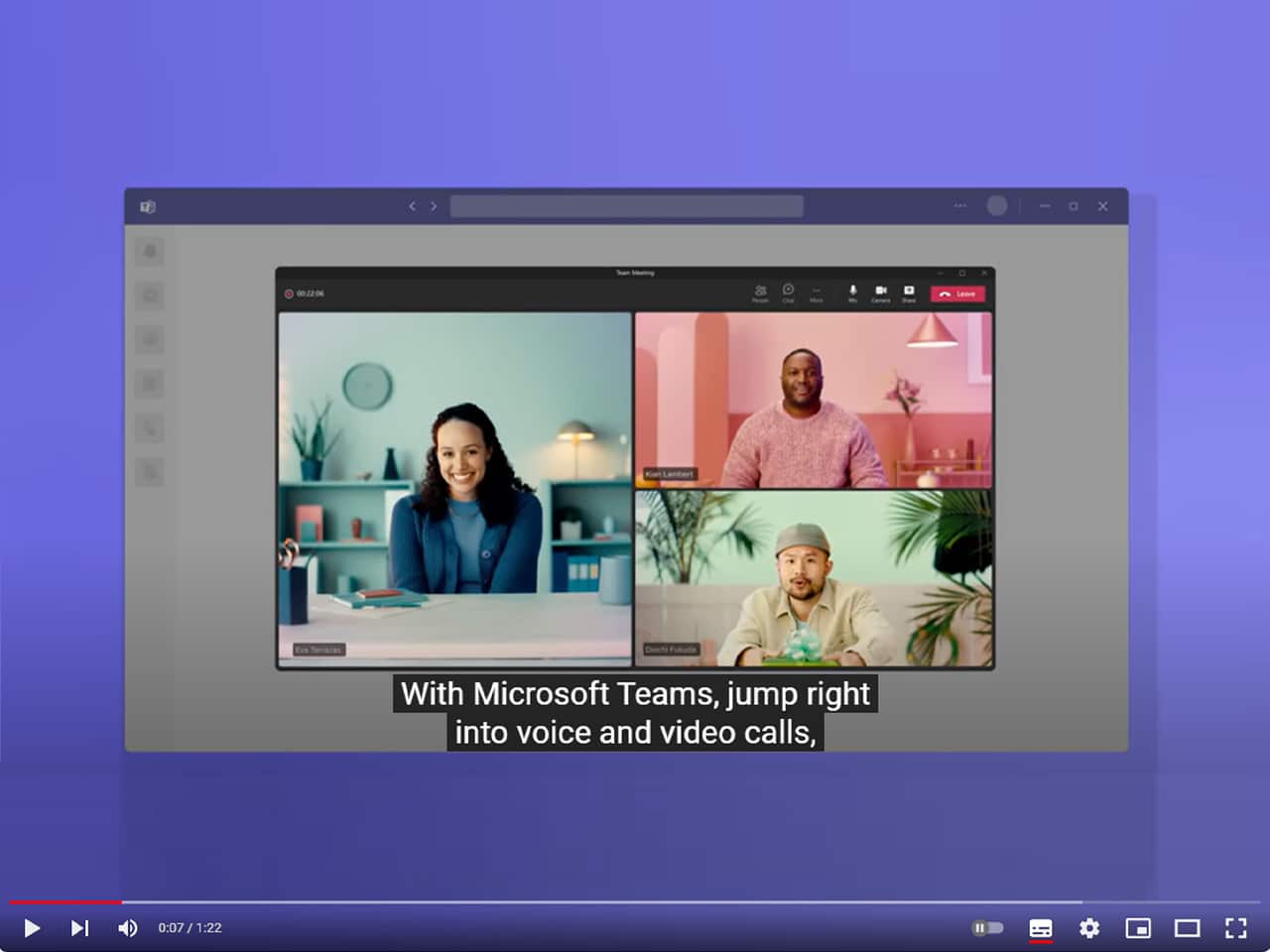Turn off subtitles/closed captions

tap(1041, 928)
